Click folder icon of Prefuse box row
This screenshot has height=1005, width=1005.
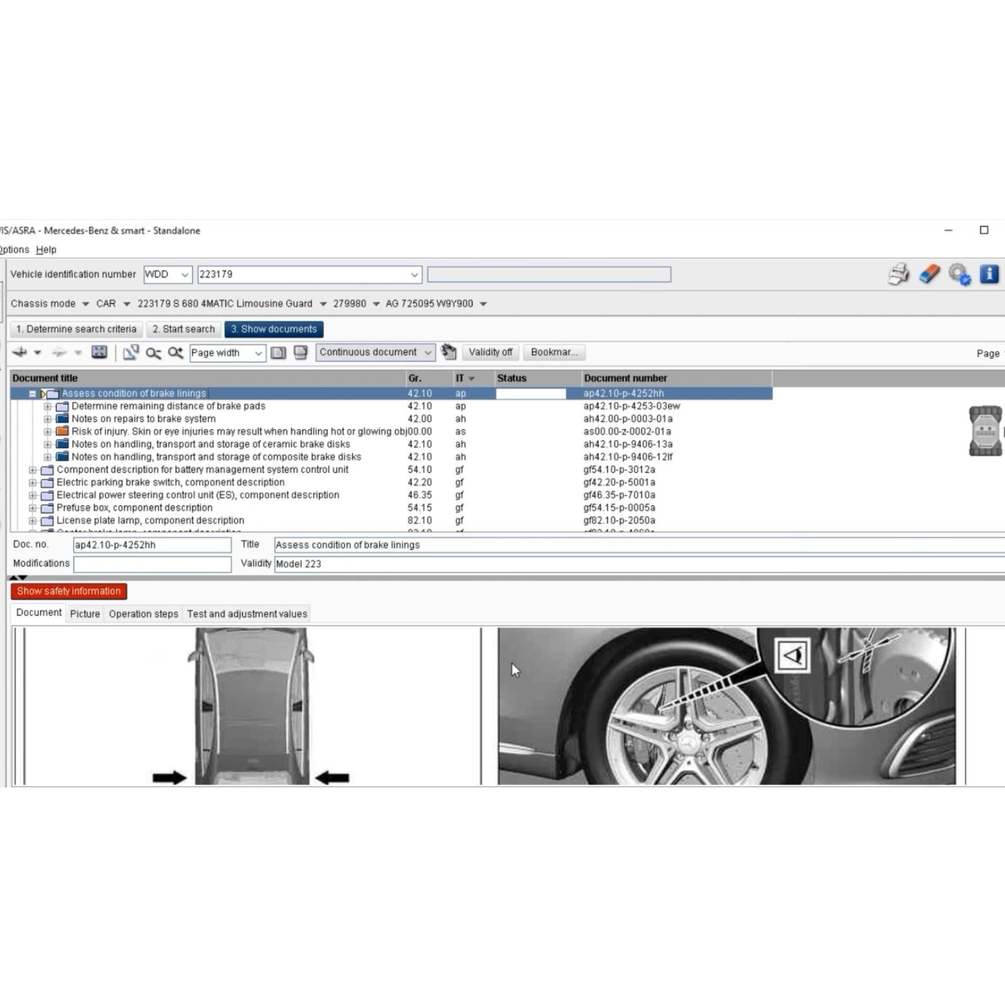coord(47,508)
